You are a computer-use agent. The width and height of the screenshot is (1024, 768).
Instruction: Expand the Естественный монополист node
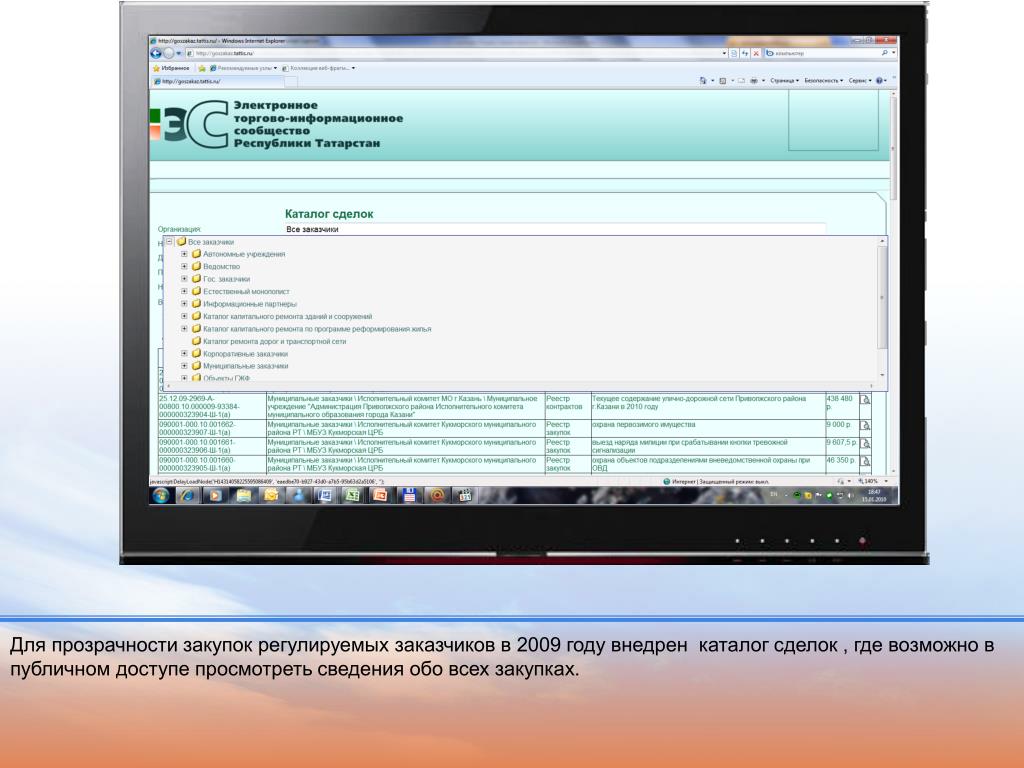pos(184,291)
